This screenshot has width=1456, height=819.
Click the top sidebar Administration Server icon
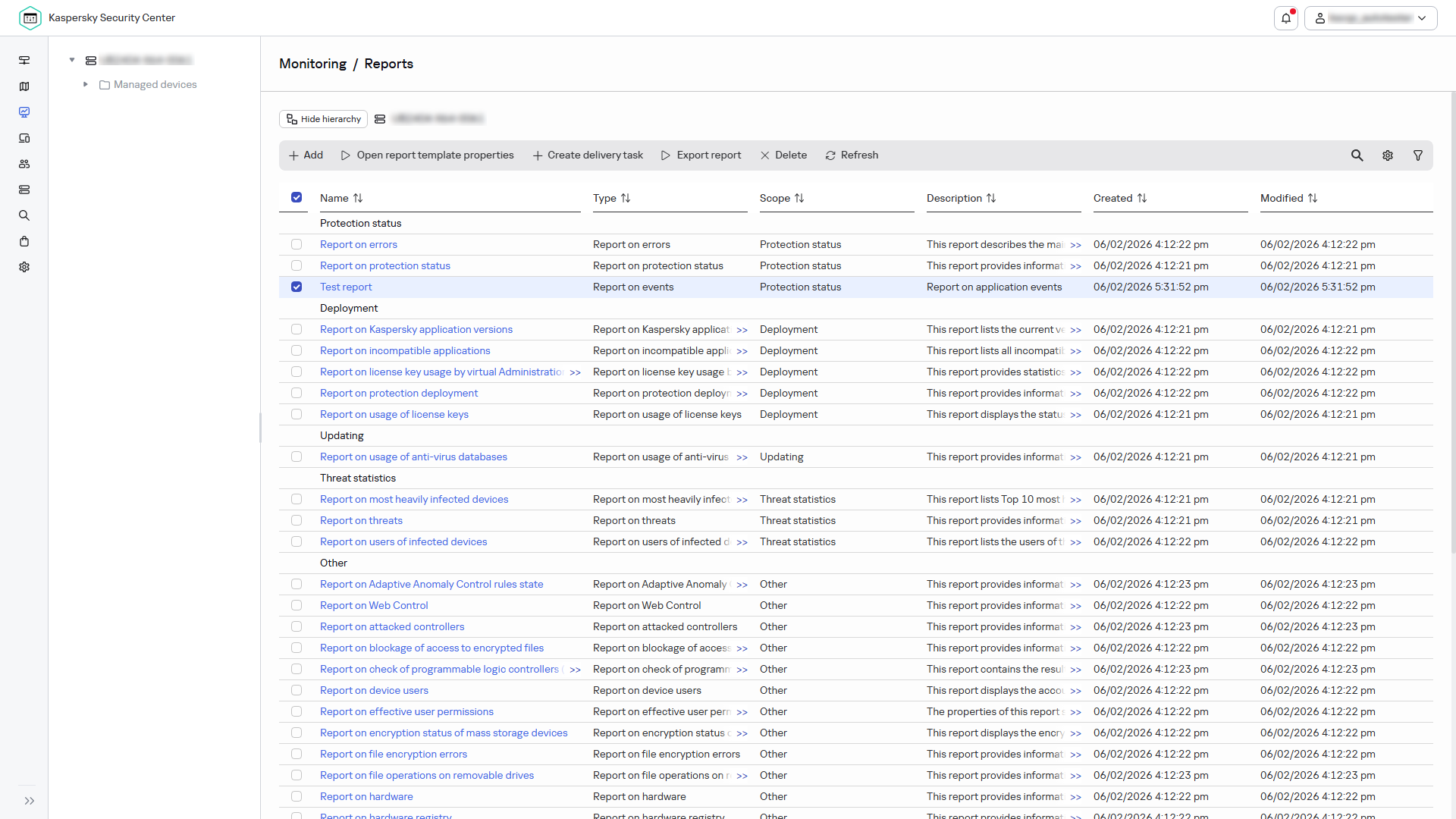click(24, 60)
